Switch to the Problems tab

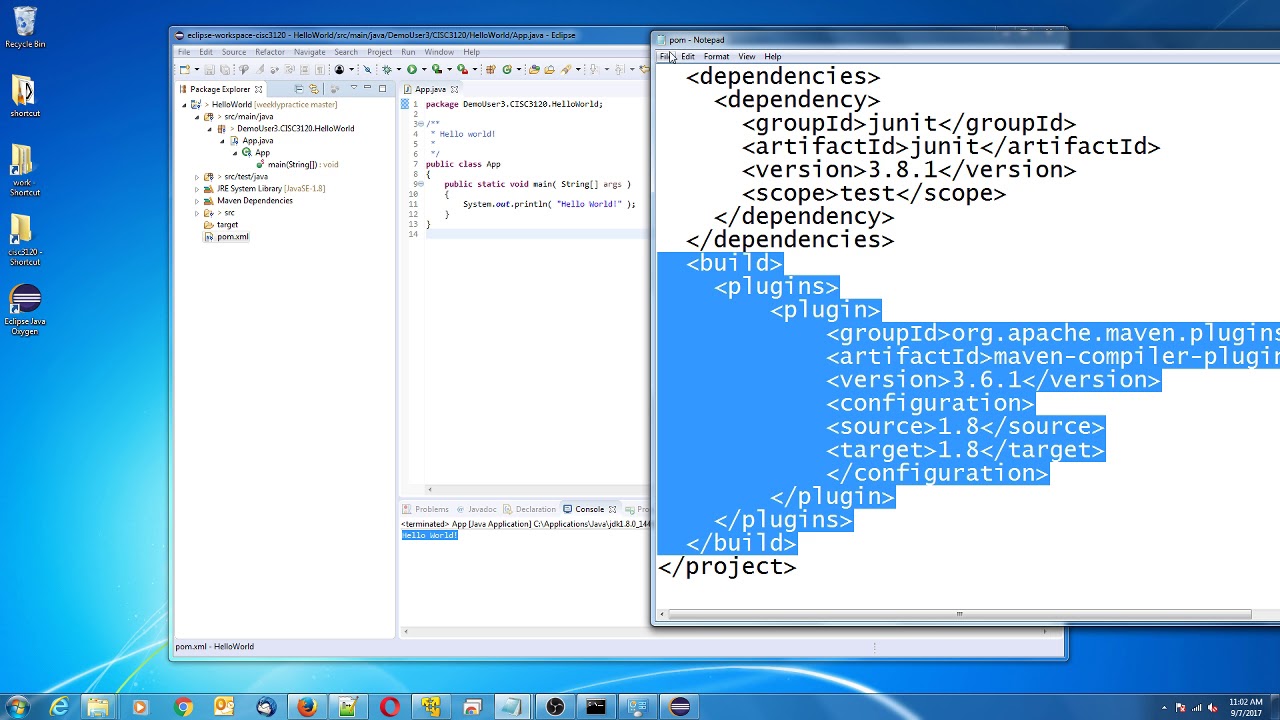tap(425, 509)
